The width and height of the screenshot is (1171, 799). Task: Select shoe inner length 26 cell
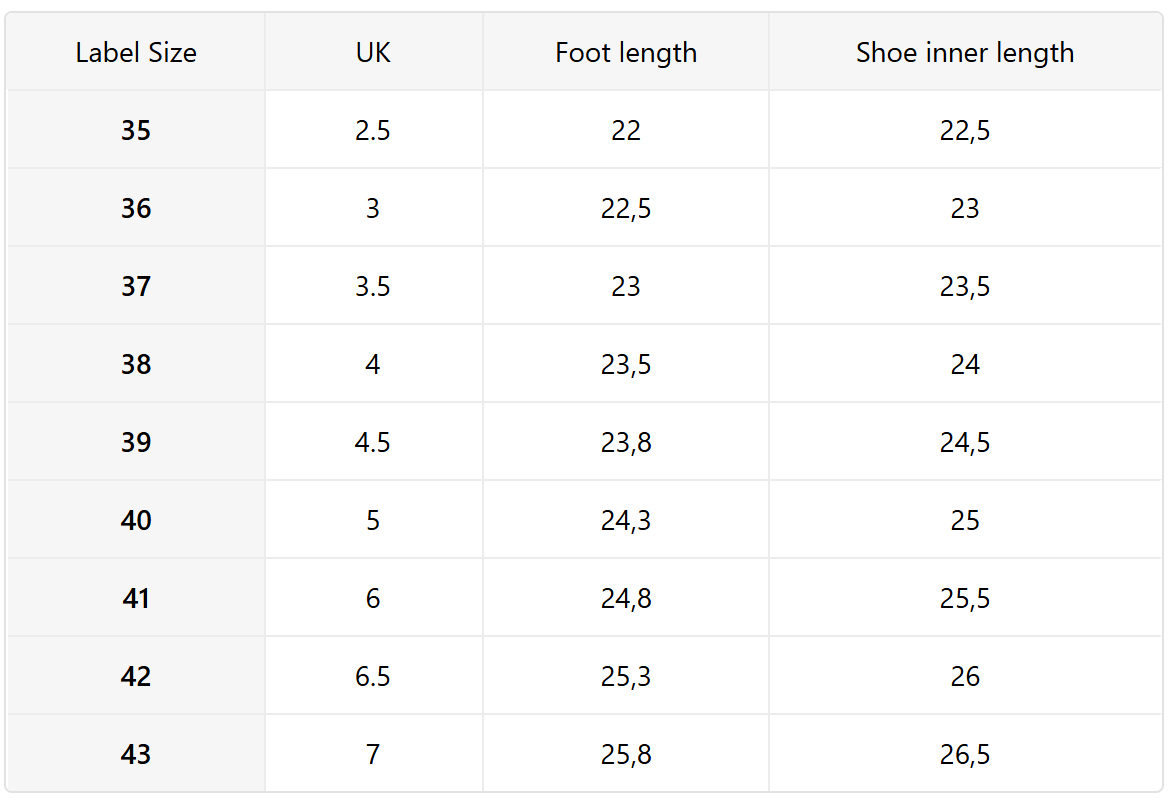[x=965, y=676]
